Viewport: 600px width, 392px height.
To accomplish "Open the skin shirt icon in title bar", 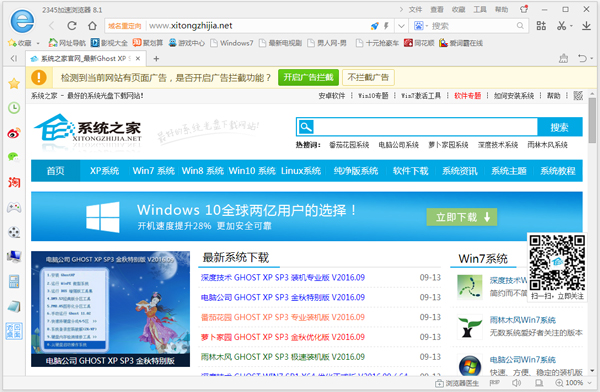I will [x=524, y=9].
